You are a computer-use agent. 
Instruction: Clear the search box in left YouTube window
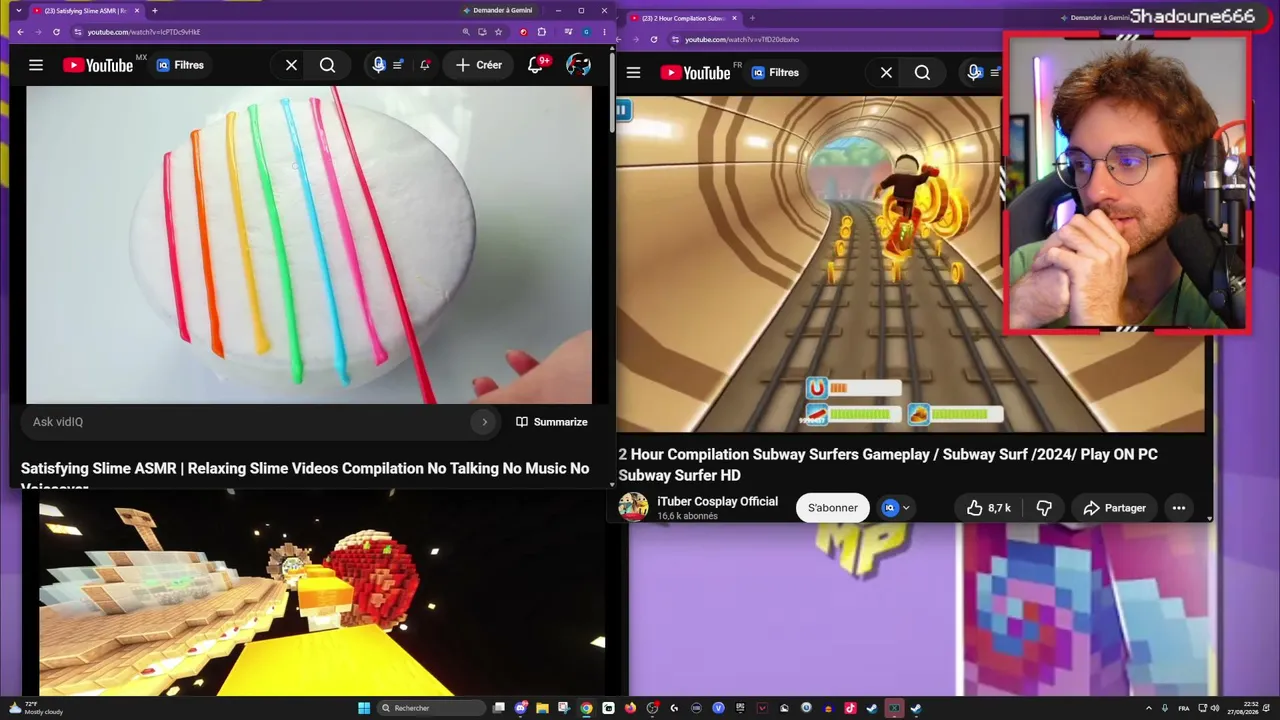point(291,65)
